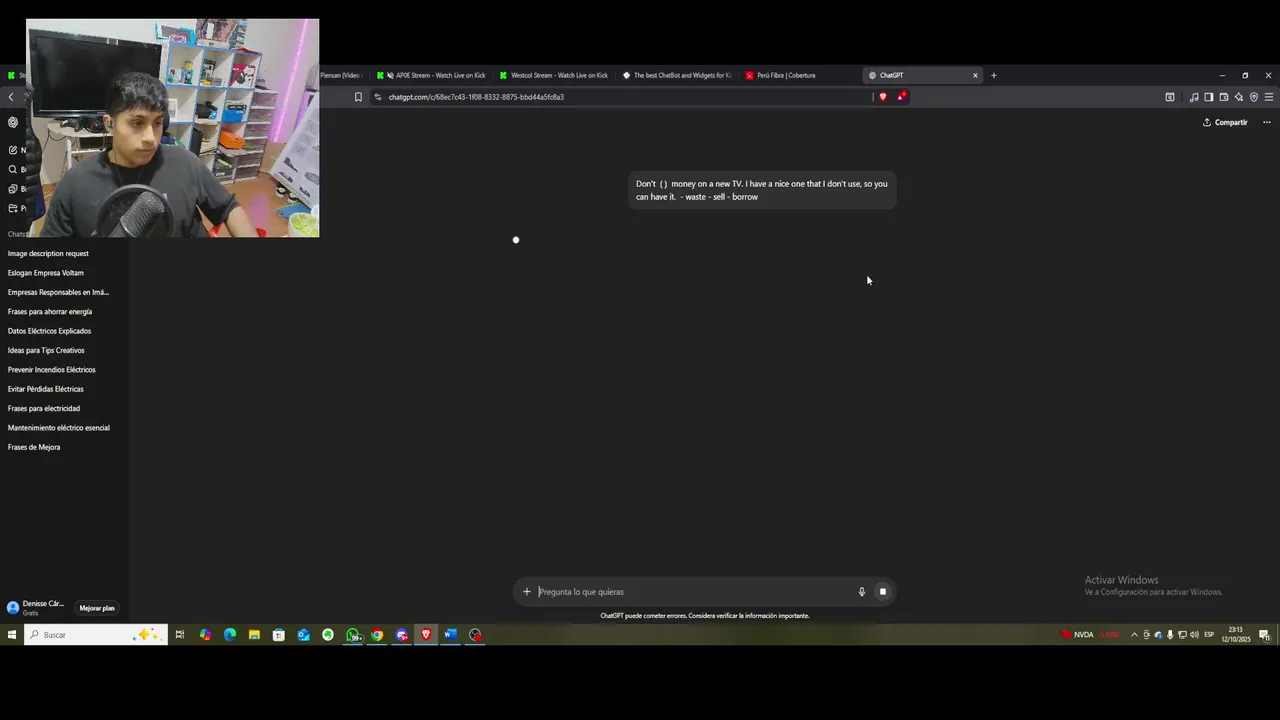This screenshot has width=1280, height=720.
Task: Click the Compartir share button
Action: tap(1225, 122)
